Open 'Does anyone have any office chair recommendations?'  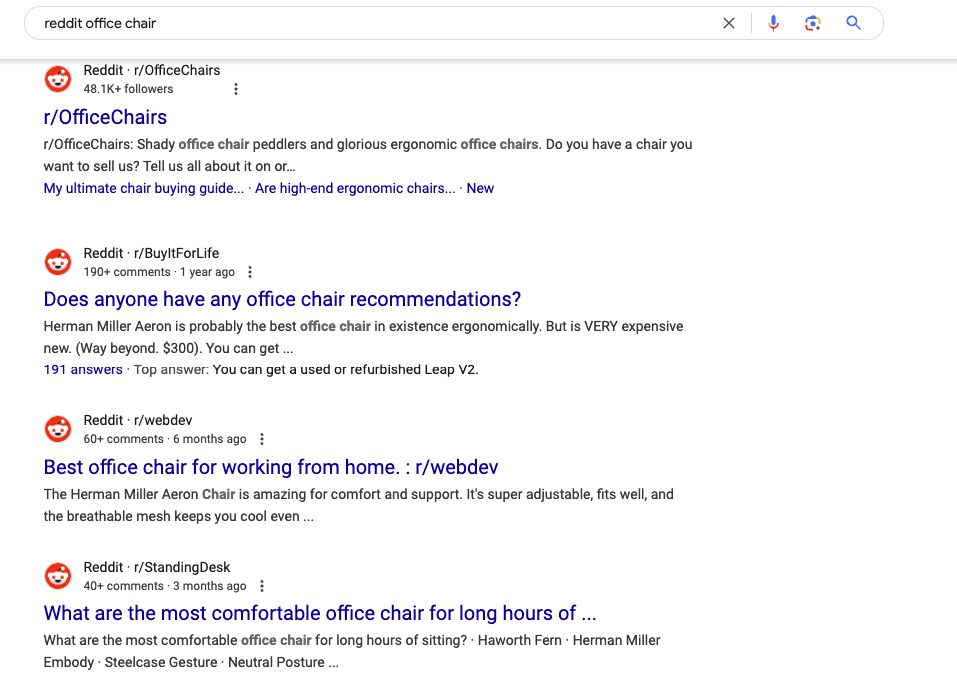click(x=282, y=299)
